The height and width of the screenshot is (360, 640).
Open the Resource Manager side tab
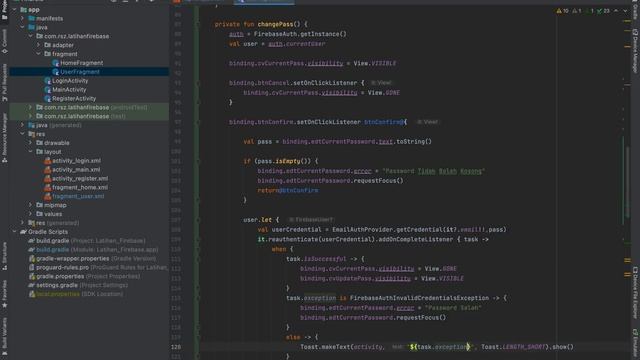pos(4,138)
